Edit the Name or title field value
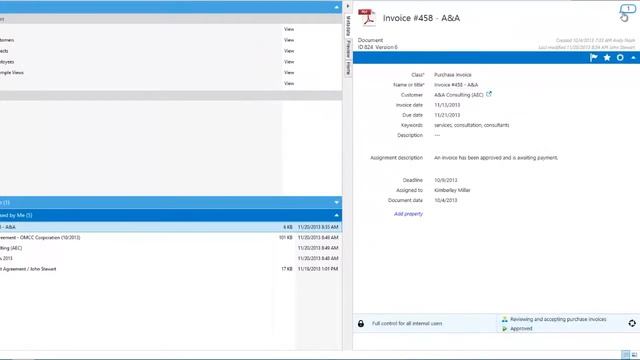Image resolution: width=640 pixels, height=360 pixels. point(456,85)
